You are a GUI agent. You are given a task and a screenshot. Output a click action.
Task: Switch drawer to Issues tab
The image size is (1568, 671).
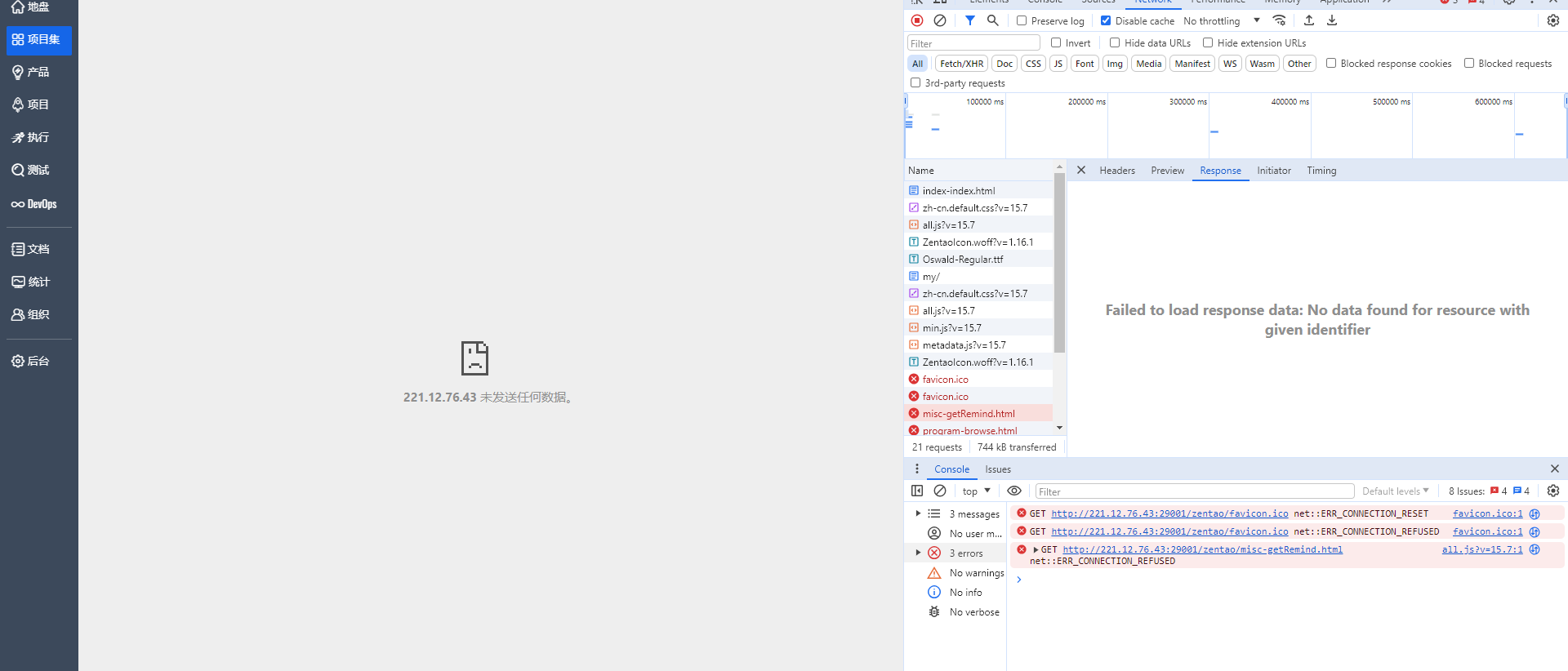coord(998,469)
